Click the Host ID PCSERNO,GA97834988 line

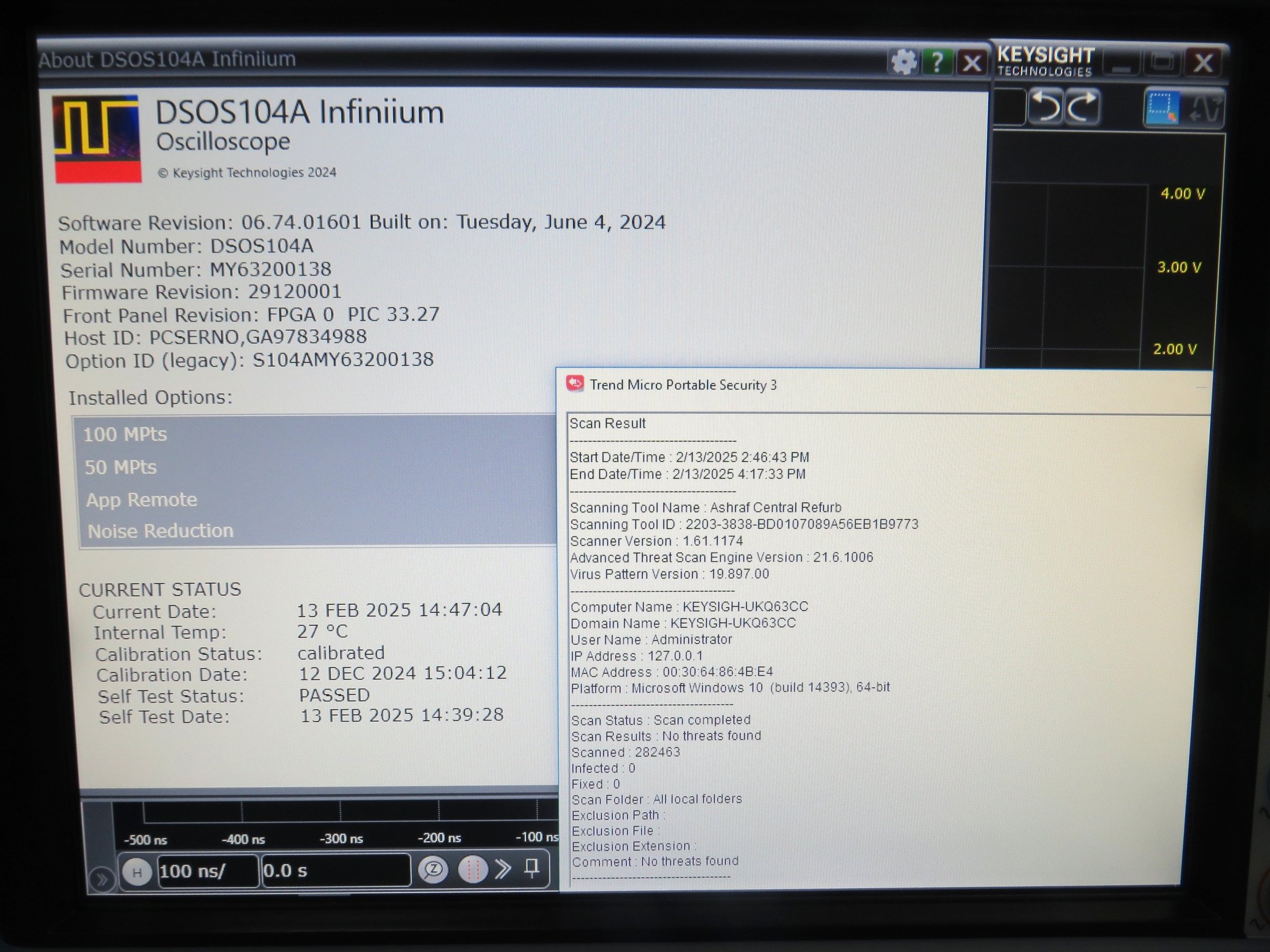point(216,338)
